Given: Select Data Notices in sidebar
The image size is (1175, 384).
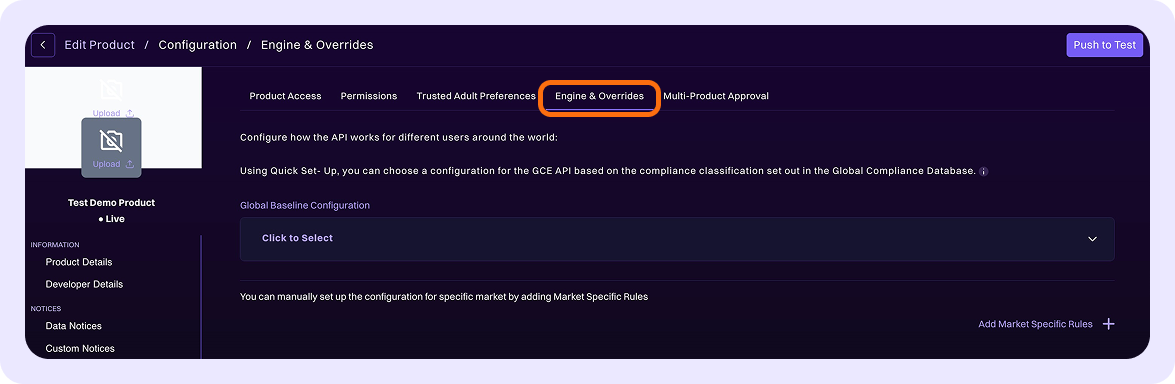Looking at the screenshot, I should [x=73, y=326].
